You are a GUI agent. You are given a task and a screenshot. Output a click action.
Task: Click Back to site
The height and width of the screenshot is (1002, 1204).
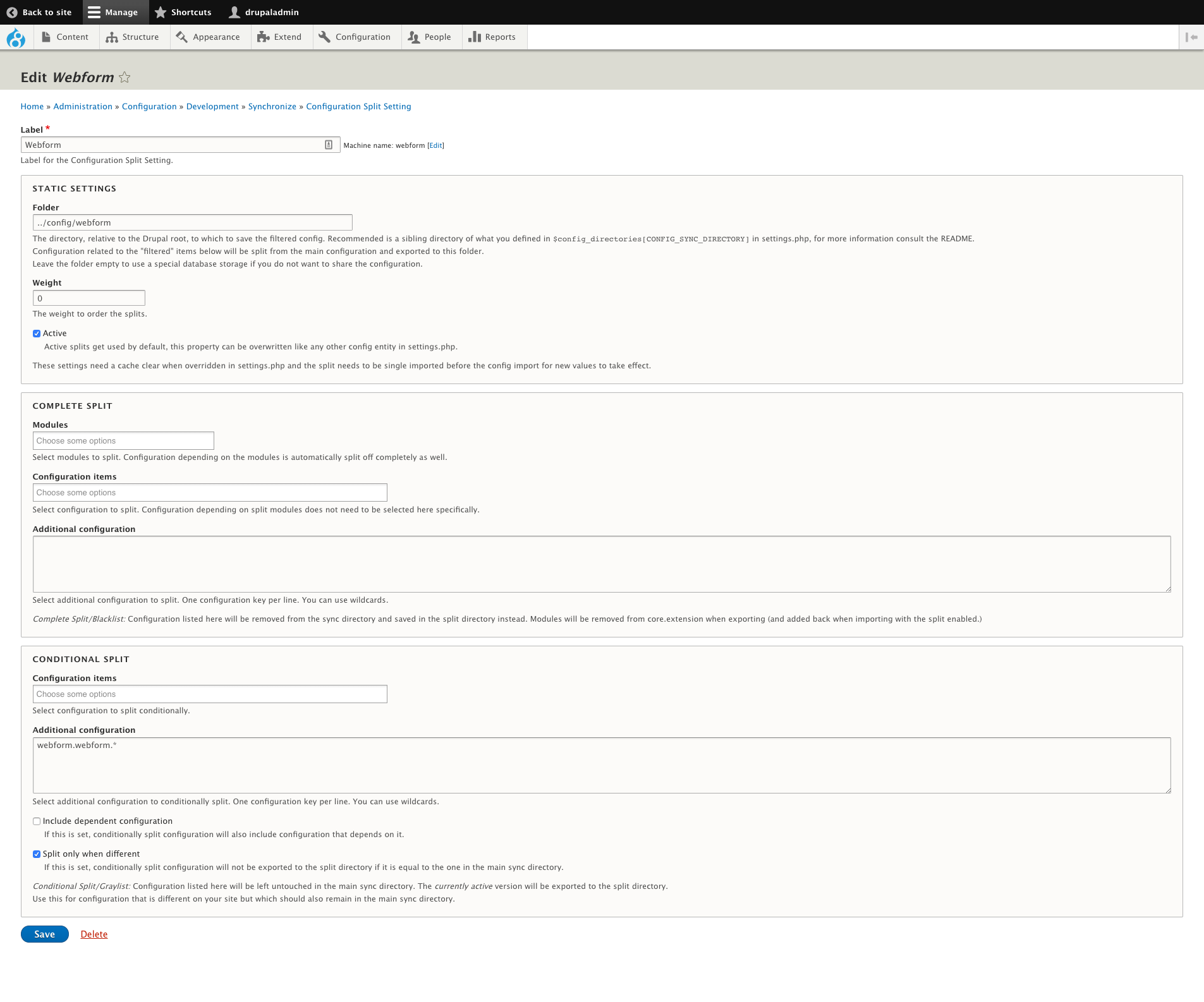point(41,12)
